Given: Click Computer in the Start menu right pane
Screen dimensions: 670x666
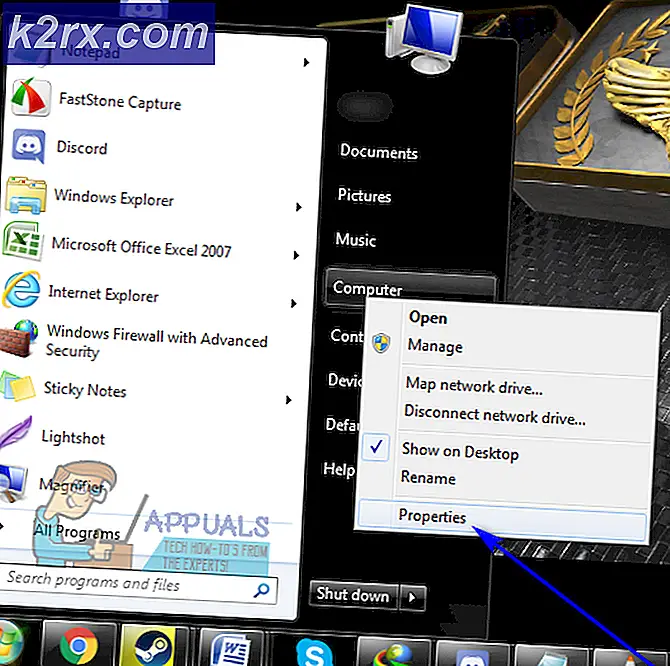Looking at the screenshot, I should (410, 288).
